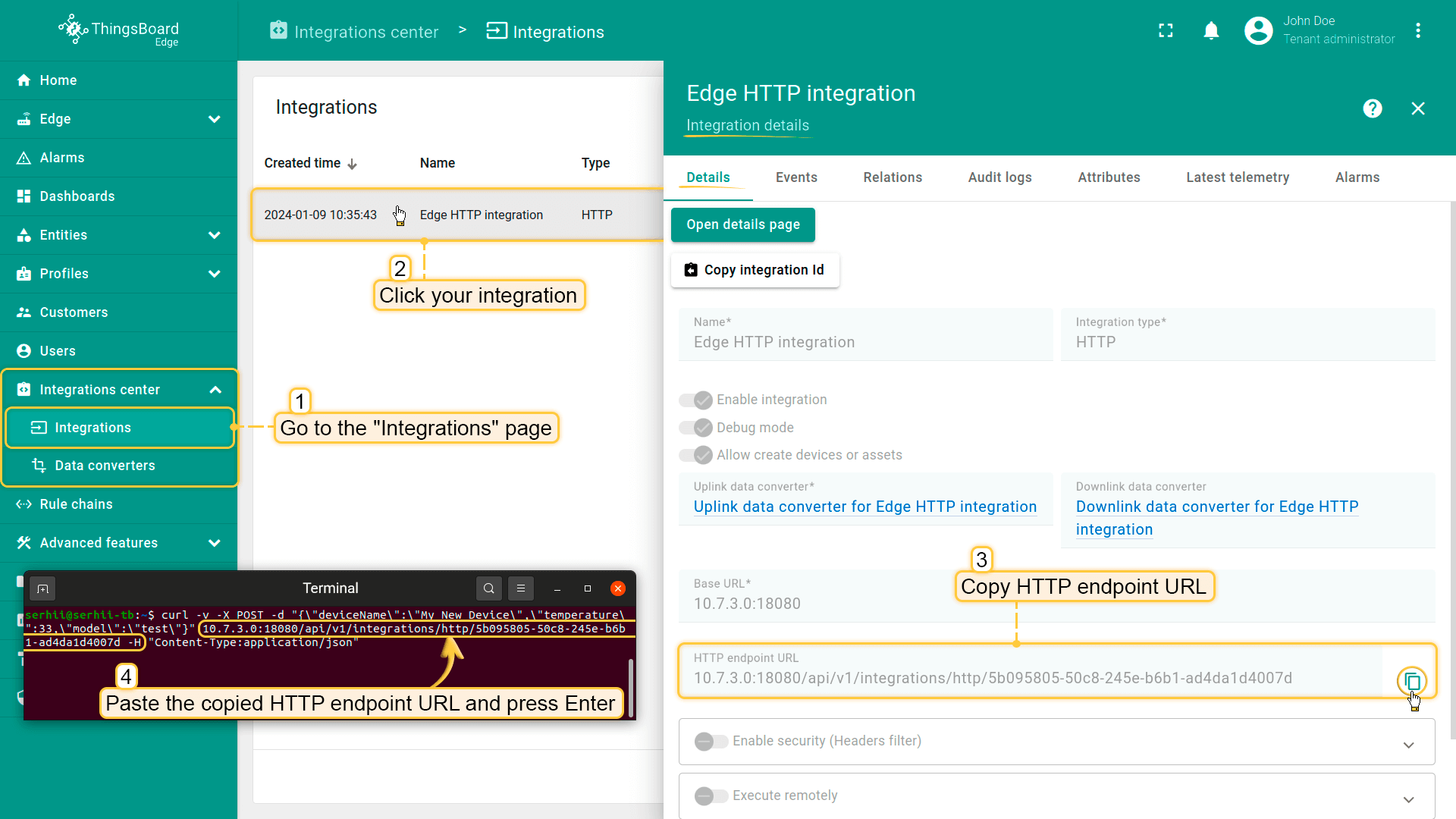
Task: Open the three-dot user menu
Action: click(x=1417, y=30)
